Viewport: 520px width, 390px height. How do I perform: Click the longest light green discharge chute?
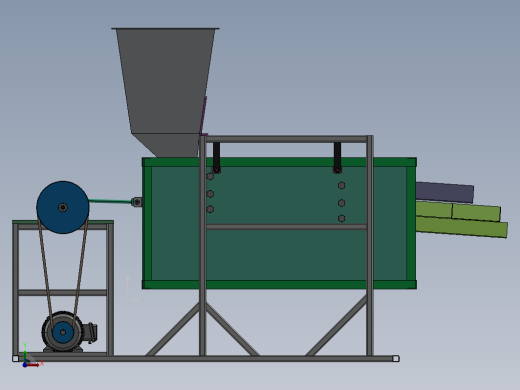click(x=462, y=227)
